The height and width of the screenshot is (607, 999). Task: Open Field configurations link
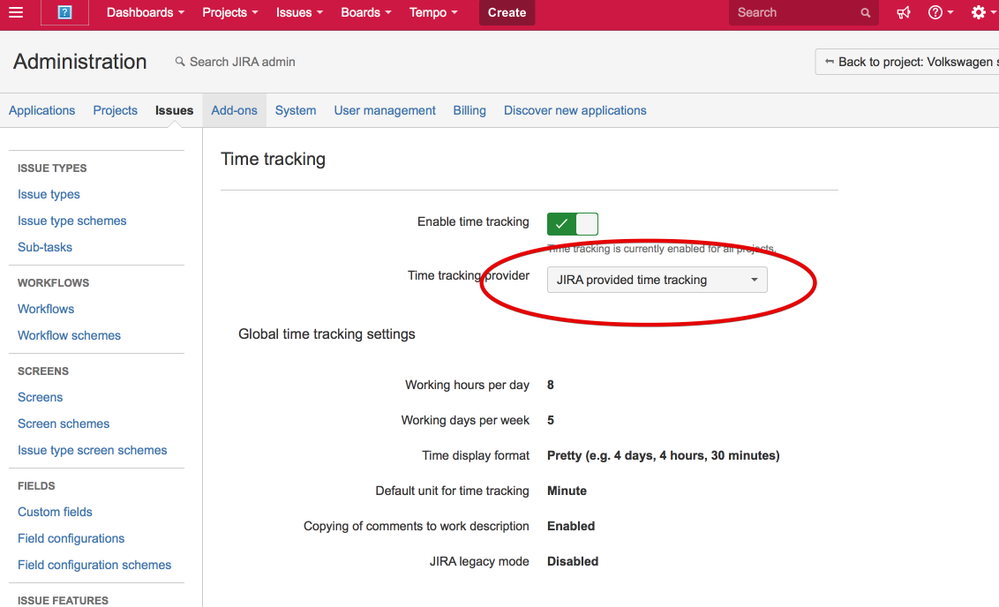pos(71,538)
